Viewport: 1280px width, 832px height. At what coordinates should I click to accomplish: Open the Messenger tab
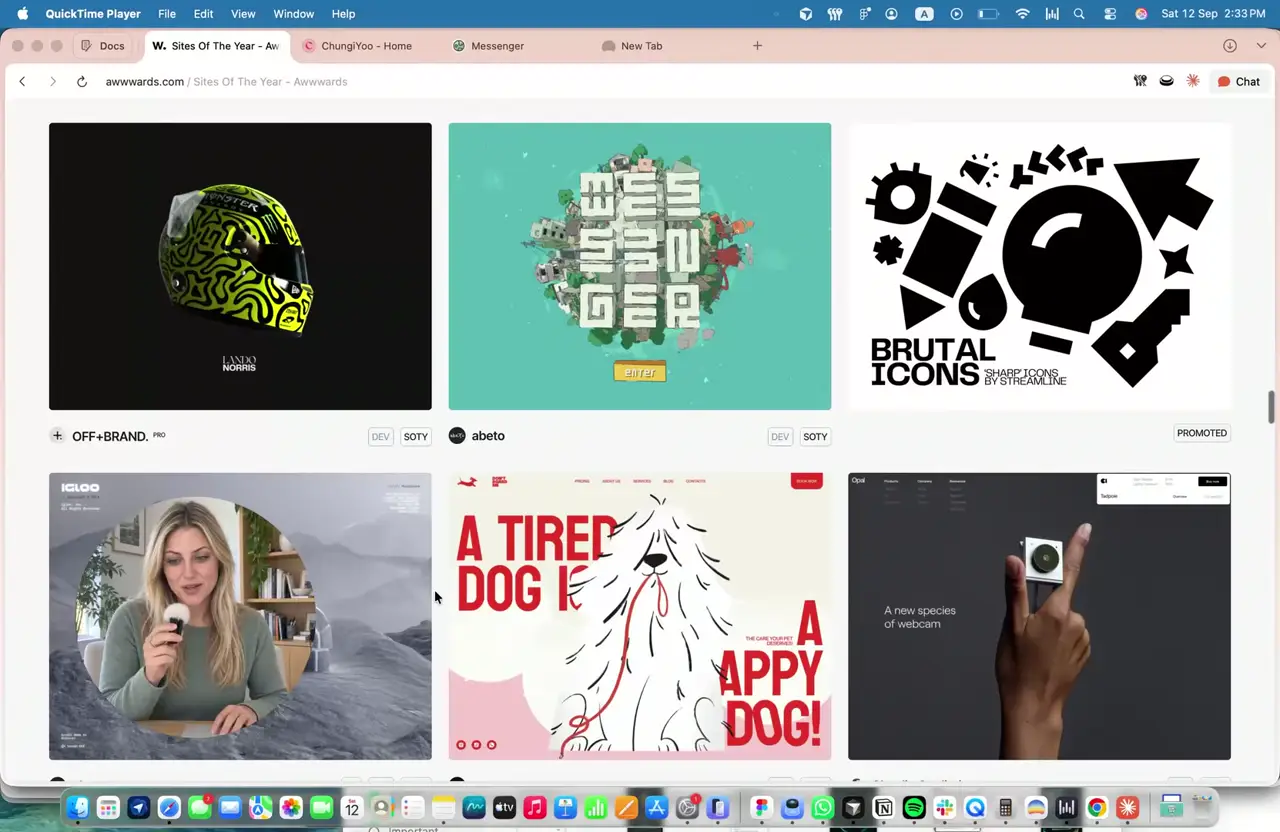(x=497, y=46)
